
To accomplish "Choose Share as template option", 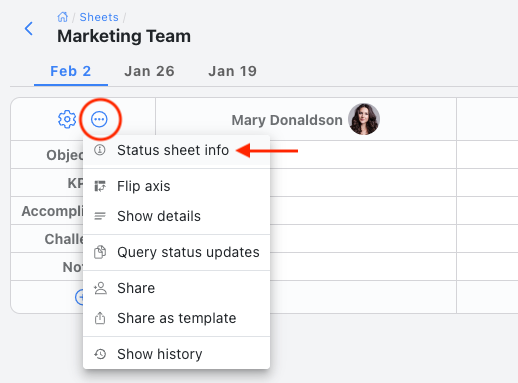I will click(176, 318).
